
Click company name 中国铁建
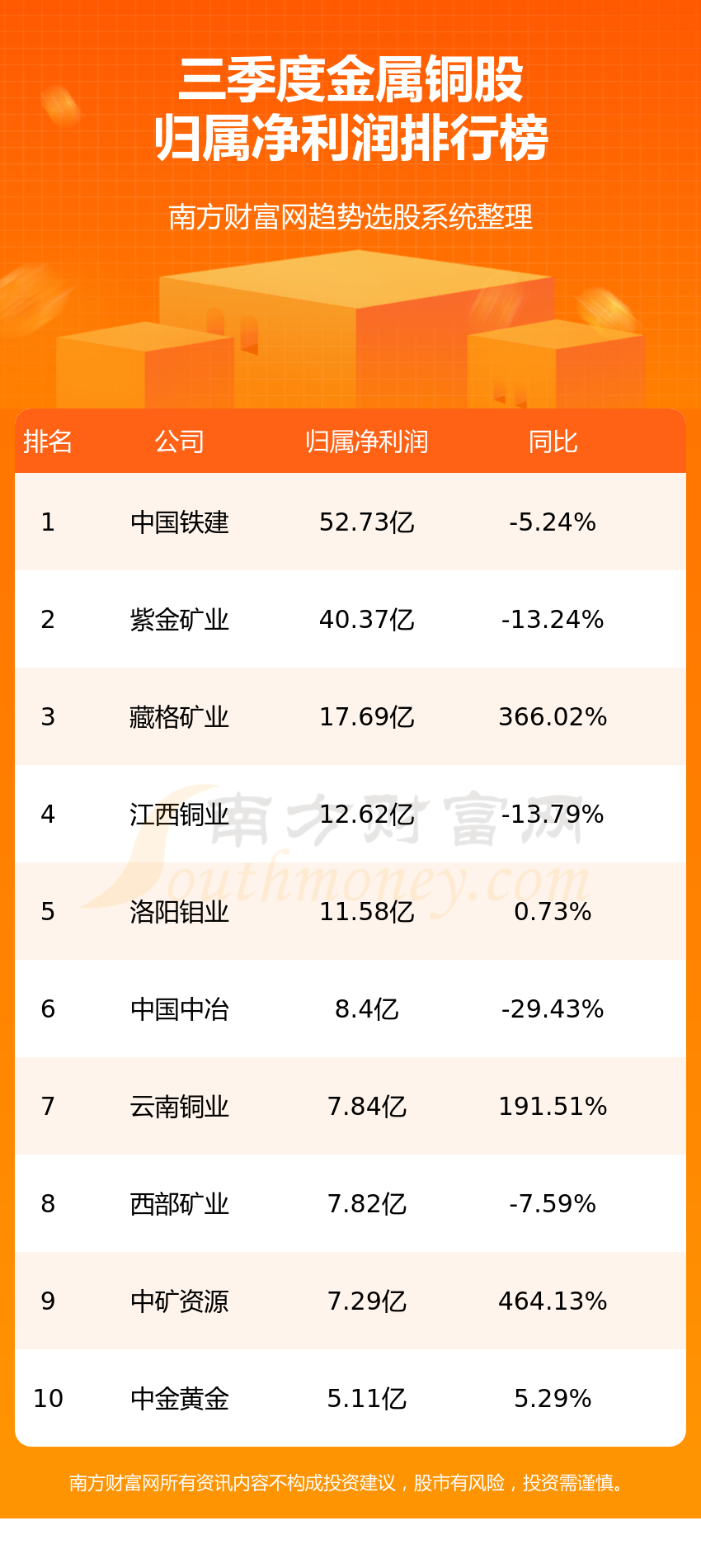pyautogui.click(x=179, y=522)
